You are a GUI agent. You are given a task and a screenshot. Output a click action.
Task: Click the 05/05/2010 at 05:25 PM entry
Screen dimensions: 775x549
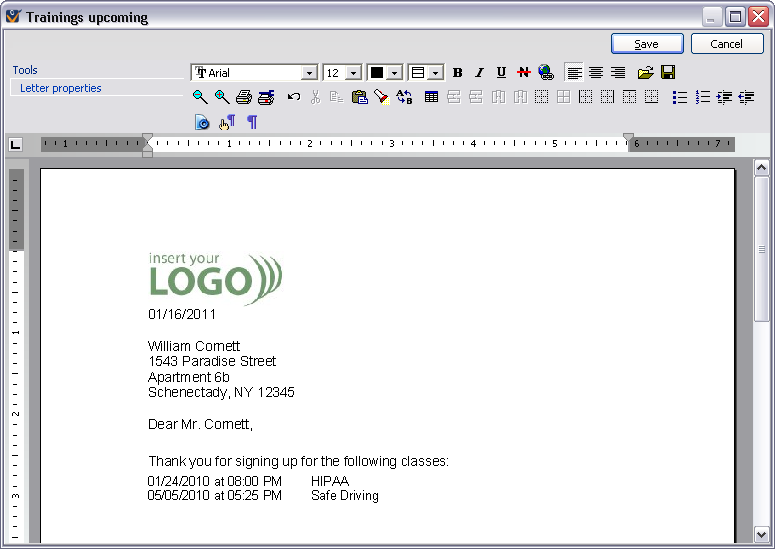coord(215,496)
